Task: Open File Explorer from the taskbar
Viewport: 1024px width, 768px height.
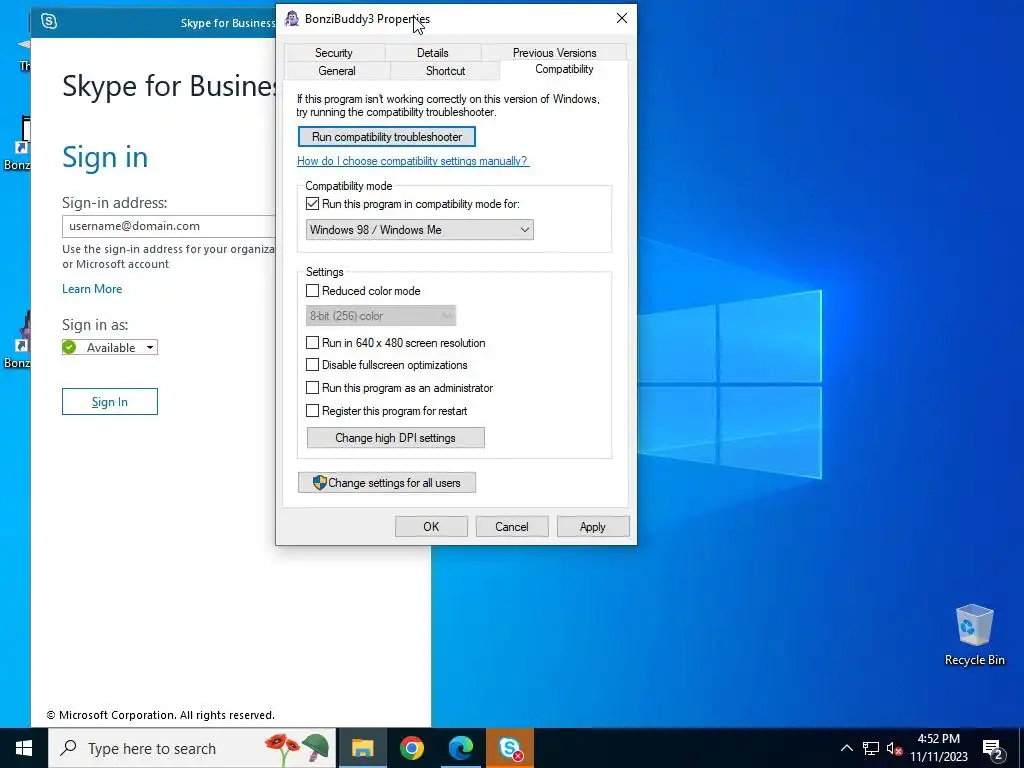Action: click(362, 748)
